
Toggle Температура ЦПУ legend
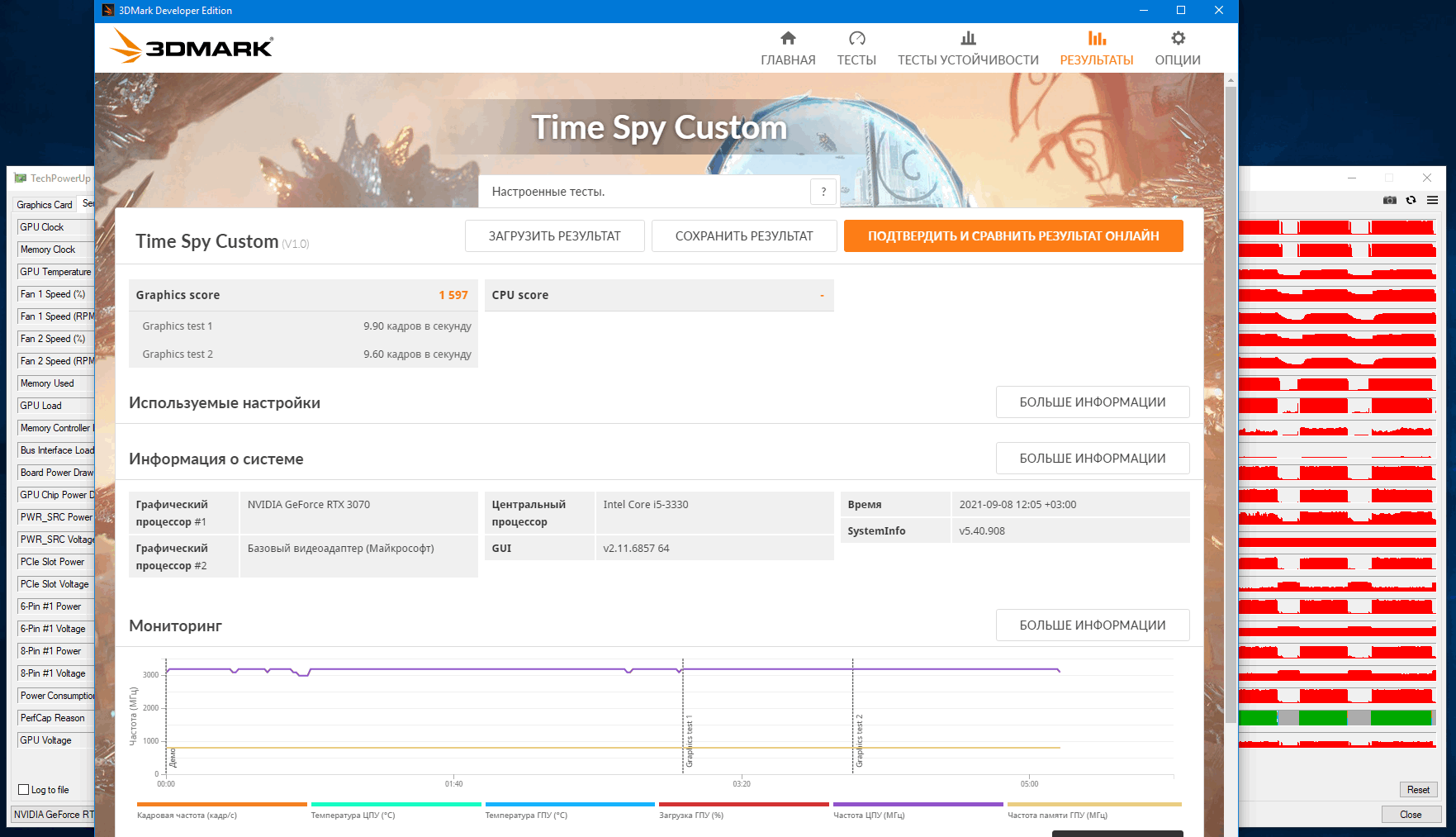[x=396, y=811]
